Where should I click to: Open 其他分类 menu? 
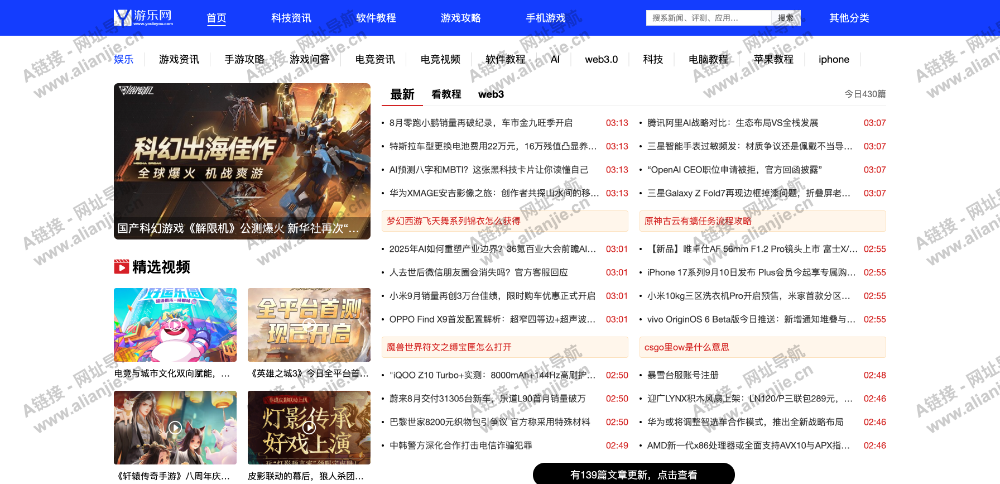[849, 18]
